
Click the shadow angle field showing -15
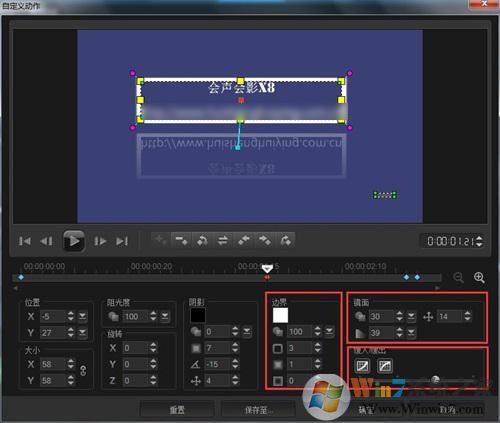(x=217, y=364)
